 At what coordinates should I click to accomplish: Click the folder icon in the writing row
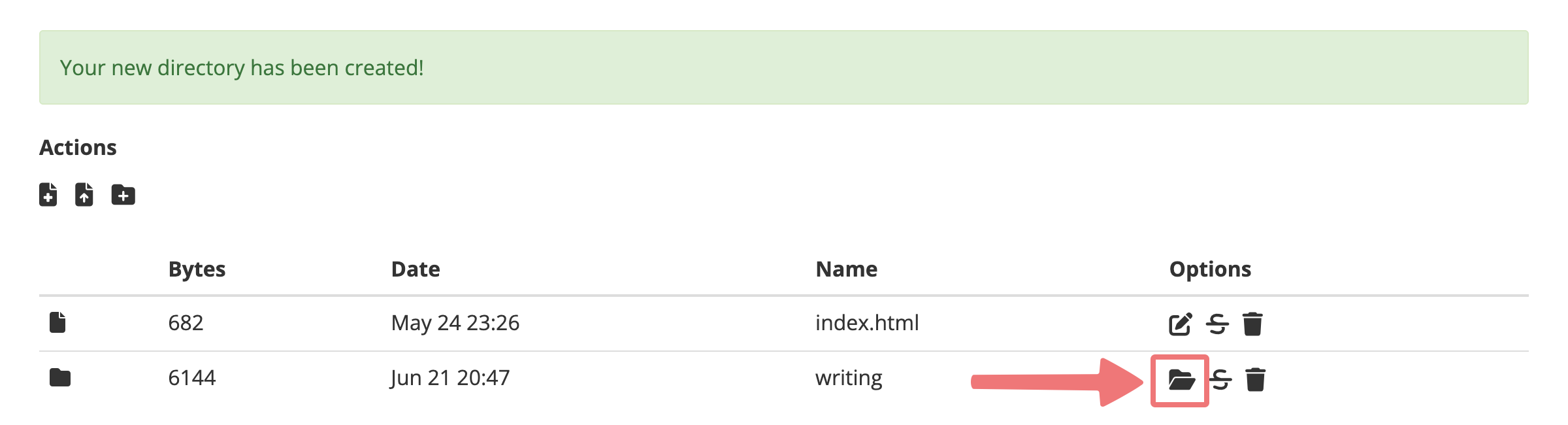(60, 377)
